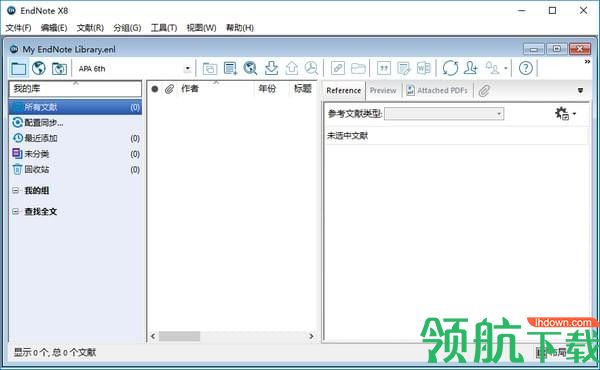Screen dimensions: 600x370
Task: Click horizontal scrollbar thumb in reference list
Action: 179,336
